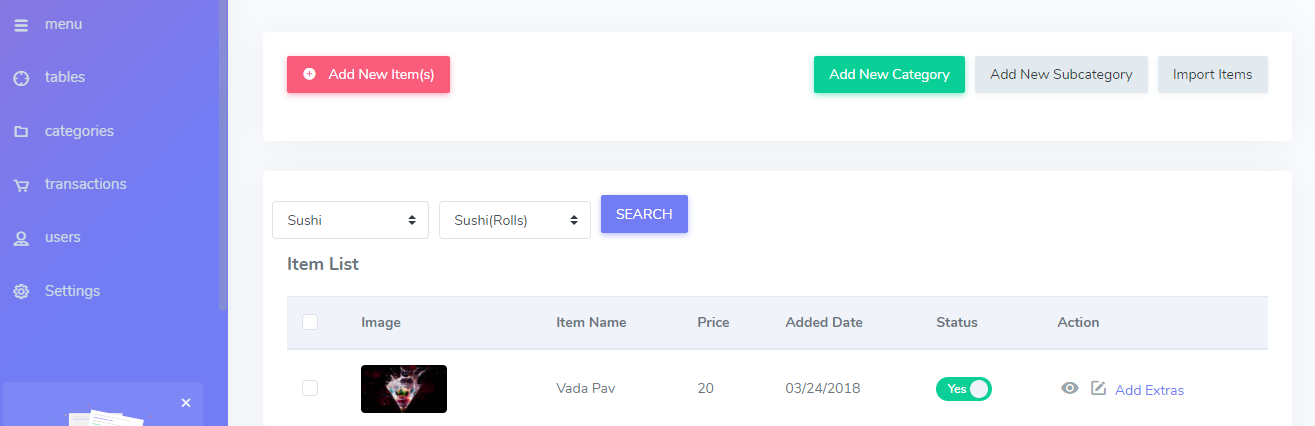Expand the Sushi(Rolls) subcategory dropdown
1315x426 pixels.
(515, 220)
